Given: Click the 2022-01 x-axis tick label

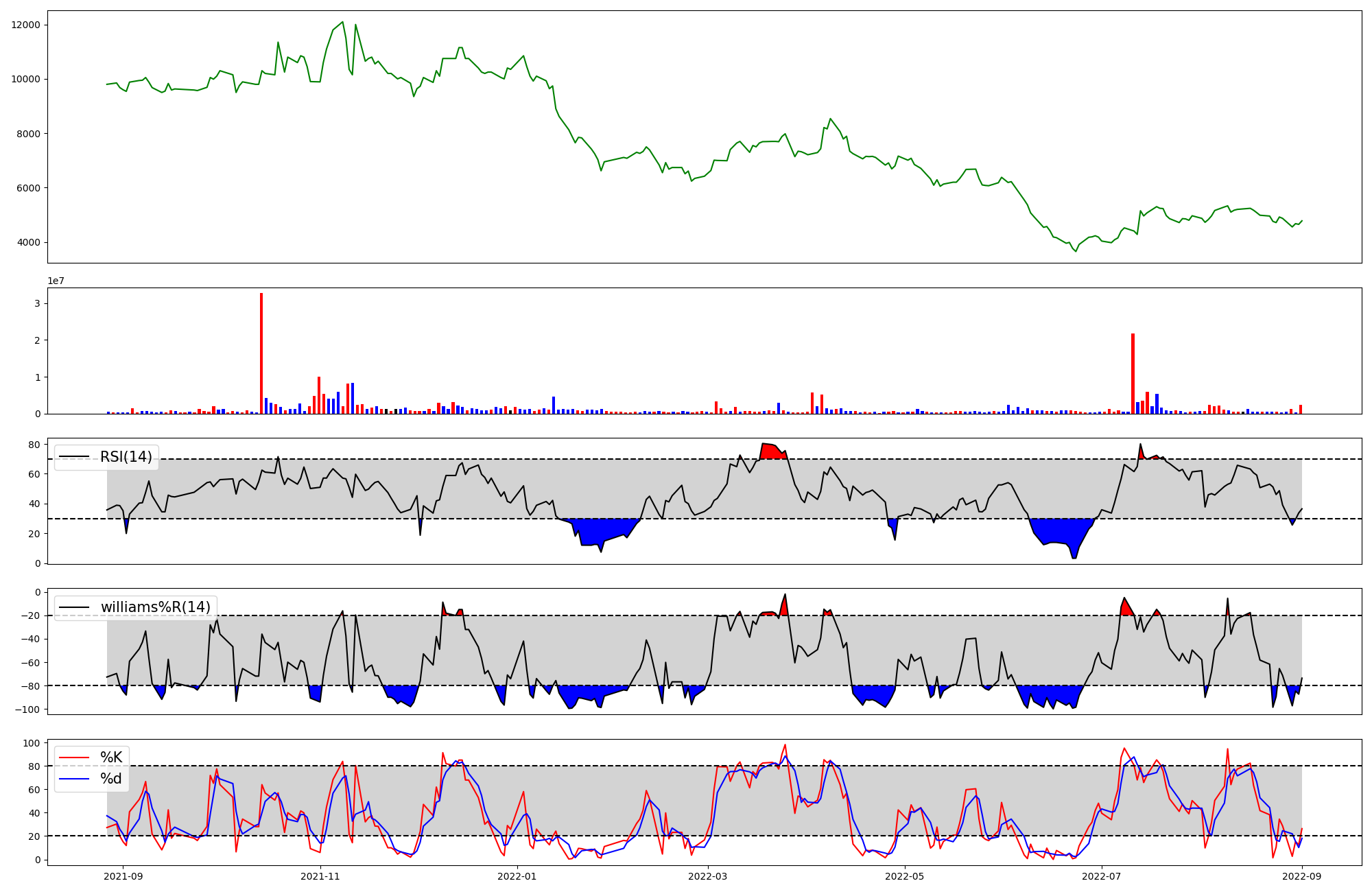Looking at the screenshot, I should (x=517, y=876).
